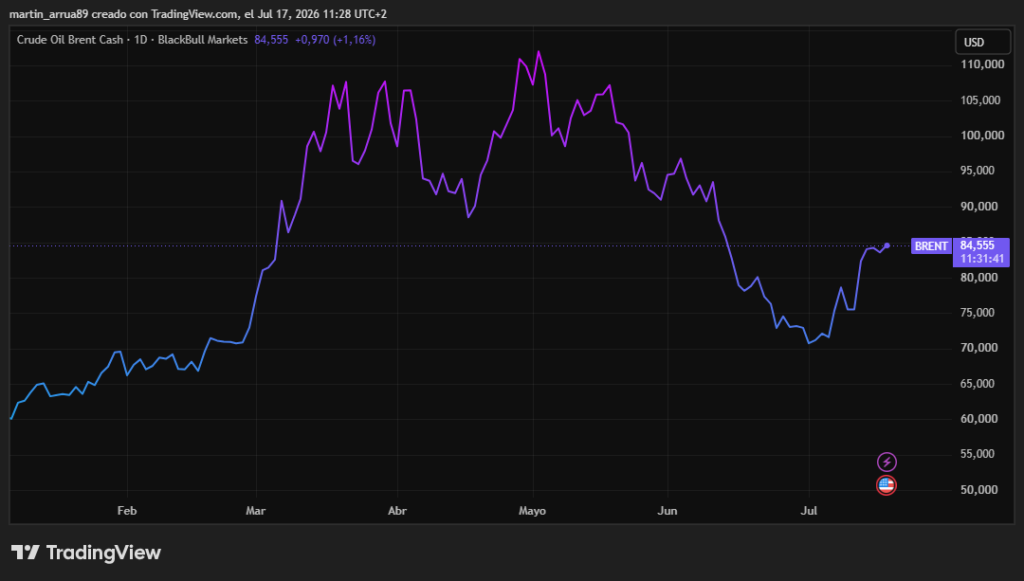
Task: Click the 110,000 price axis label
Action: point(982,64)
